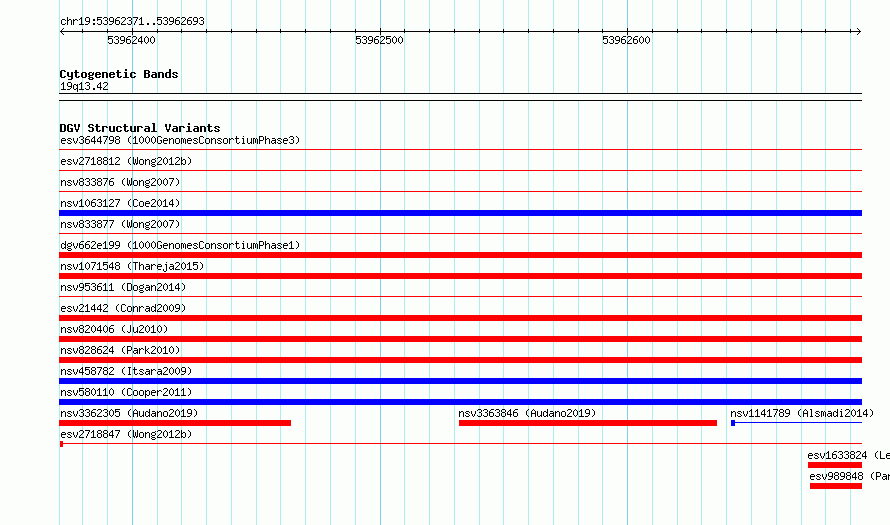This screenshot has height=525, width=890.
Task: Click the 53962500 ruler position label
Action: tap(379, 40)
